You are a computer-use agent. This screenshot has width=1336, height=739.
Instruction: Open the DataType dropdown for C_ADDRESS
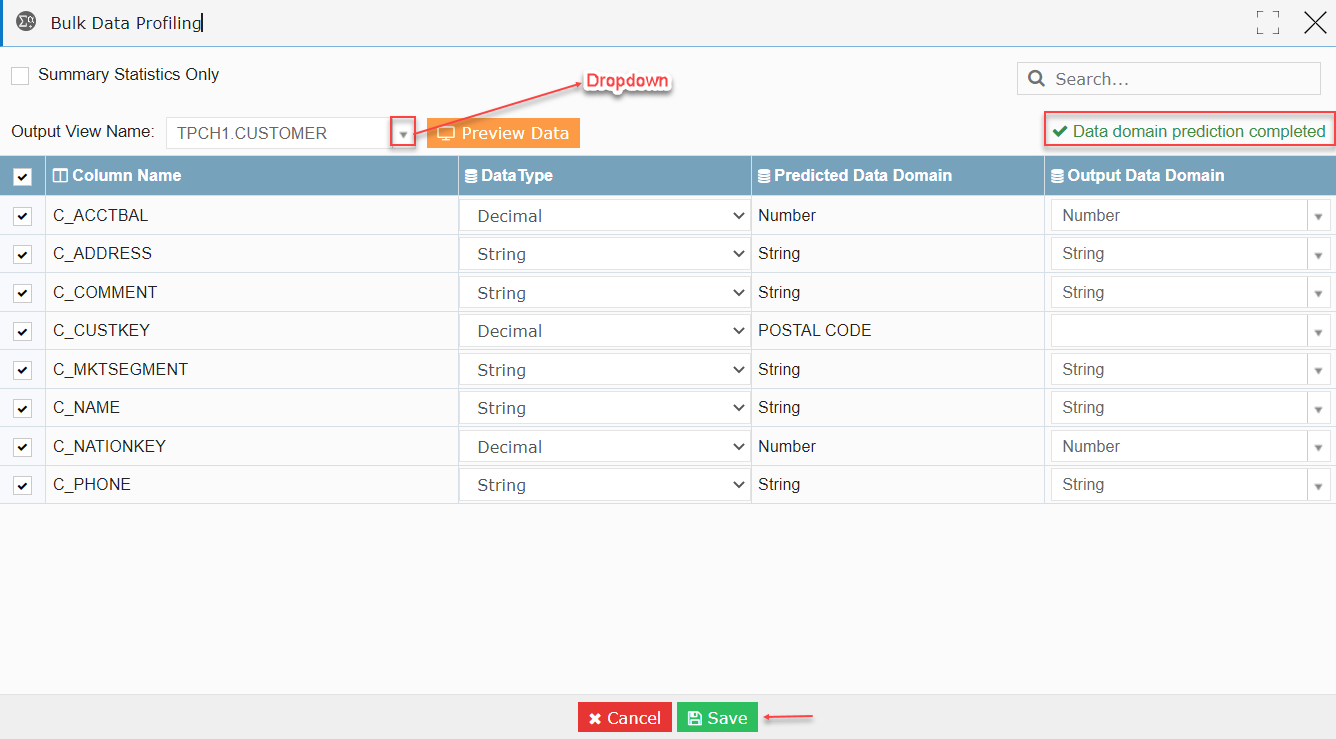(x=737, y=253)
